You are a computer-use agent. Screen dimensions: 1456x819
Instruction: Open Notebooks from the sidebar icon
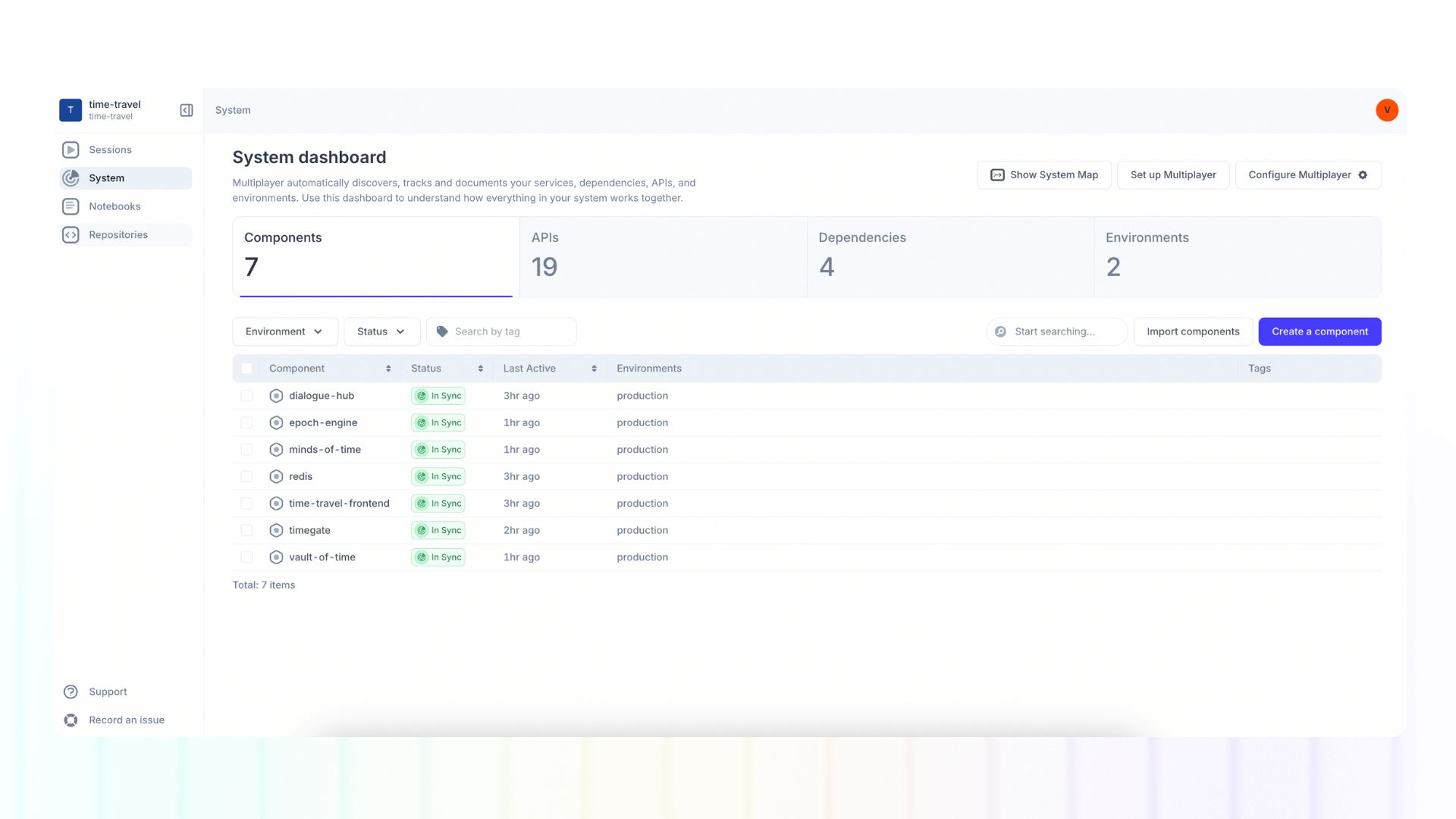(x=71, y=206)
